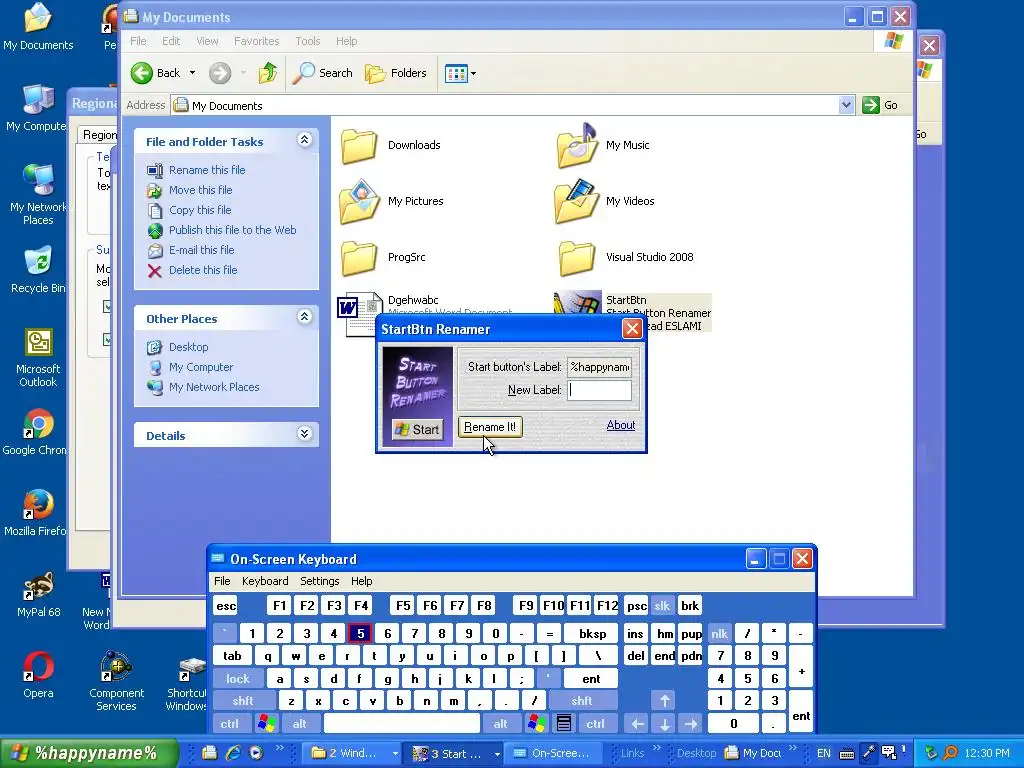1024x768 pixels.
Task: Open Search in My Documents toolbar
Action: click(322, 73)
